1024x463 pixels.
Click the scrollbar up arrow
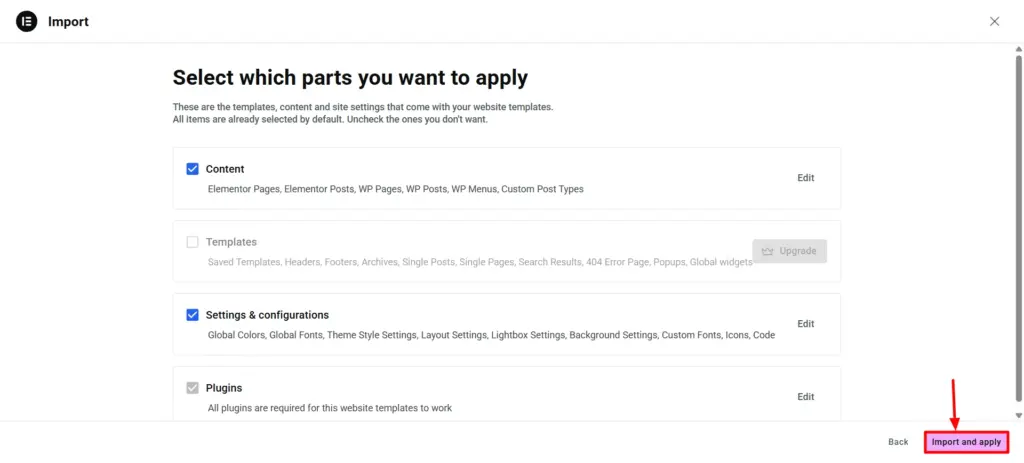pyautogui.click(x=1018, y=48)
